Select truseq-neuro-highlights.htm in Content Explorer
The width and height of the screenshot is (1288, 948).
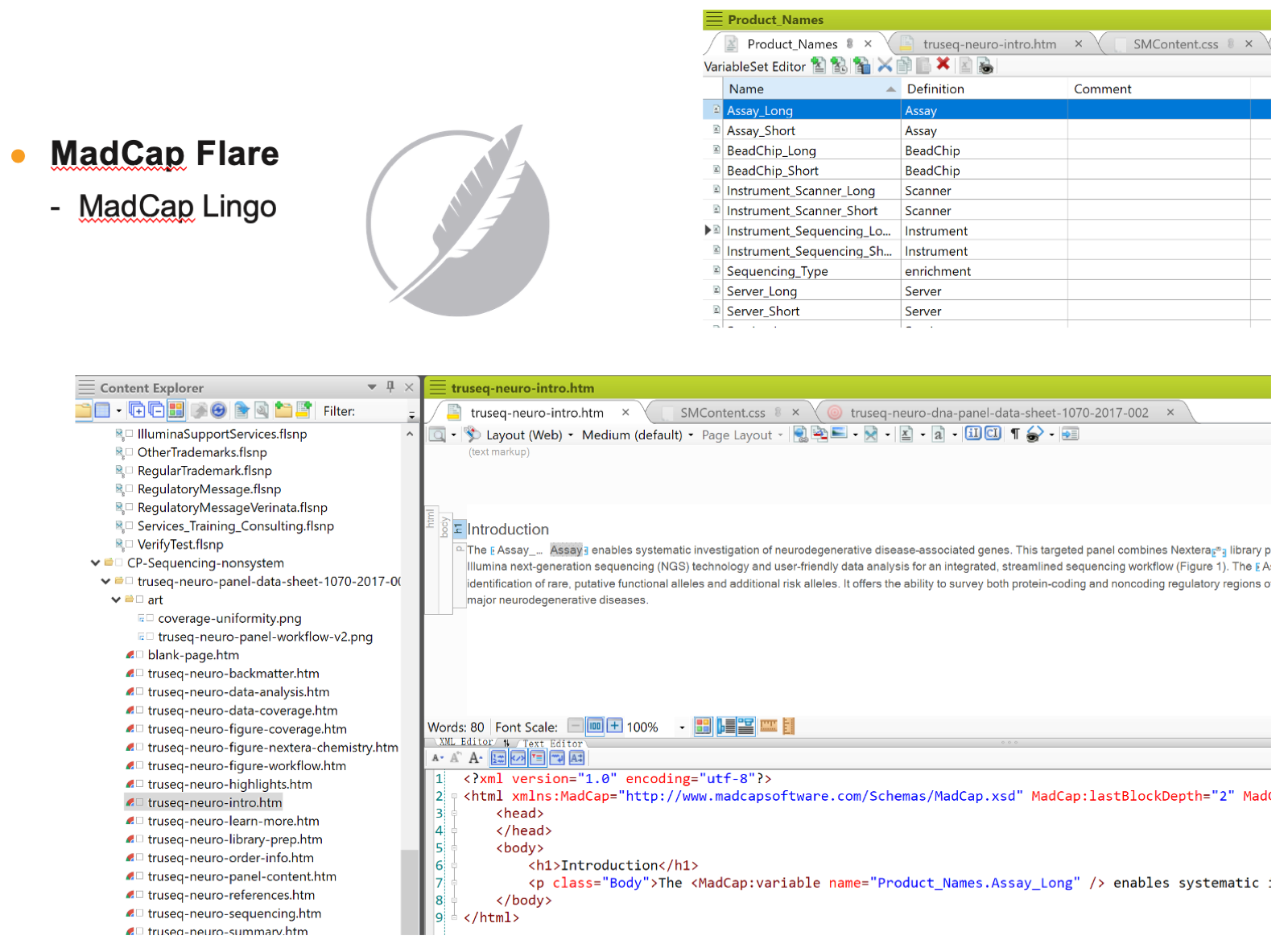pos(229,784)
